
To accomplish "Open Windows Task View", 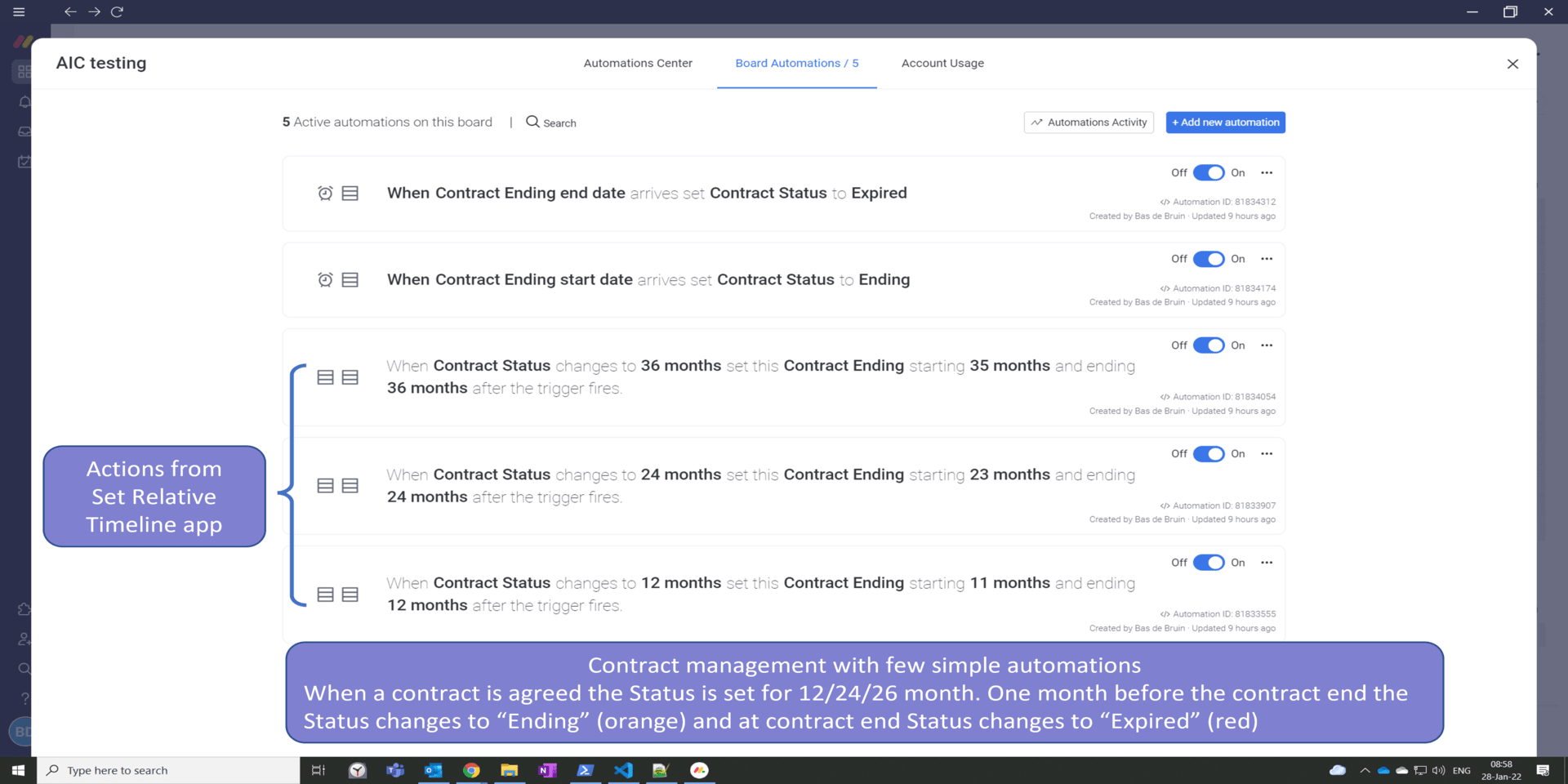I will pyautogui.click(x=318, y=770).
